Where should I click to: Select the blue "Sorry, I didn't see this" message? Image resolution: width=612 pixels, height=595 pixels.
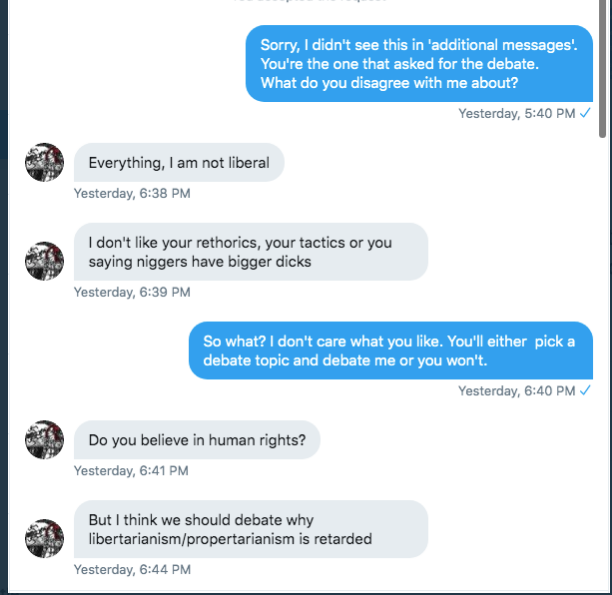point(419,63)
